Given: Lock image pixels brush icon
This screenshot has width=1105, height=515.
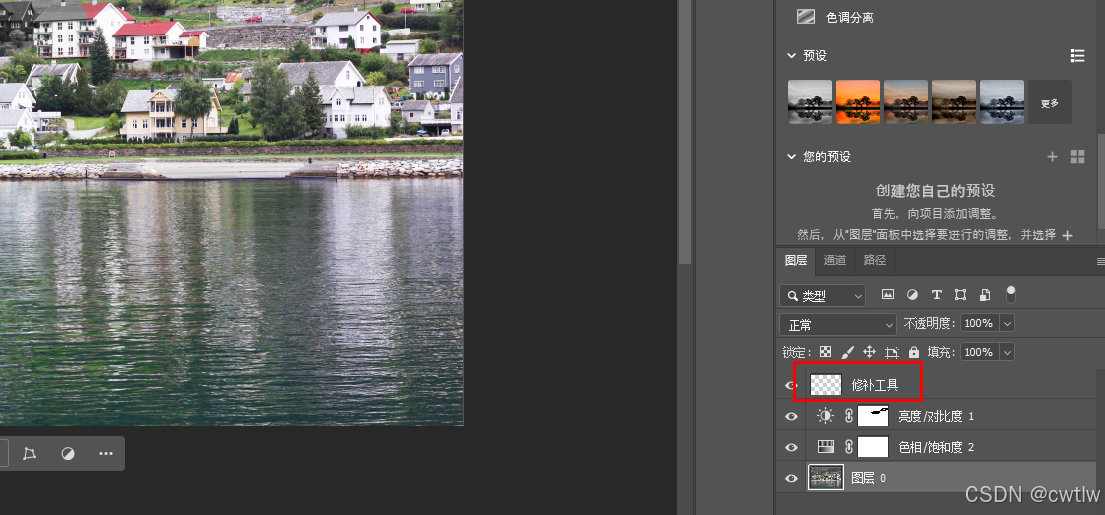Looking at the screenshot, I should pos(848,352).
